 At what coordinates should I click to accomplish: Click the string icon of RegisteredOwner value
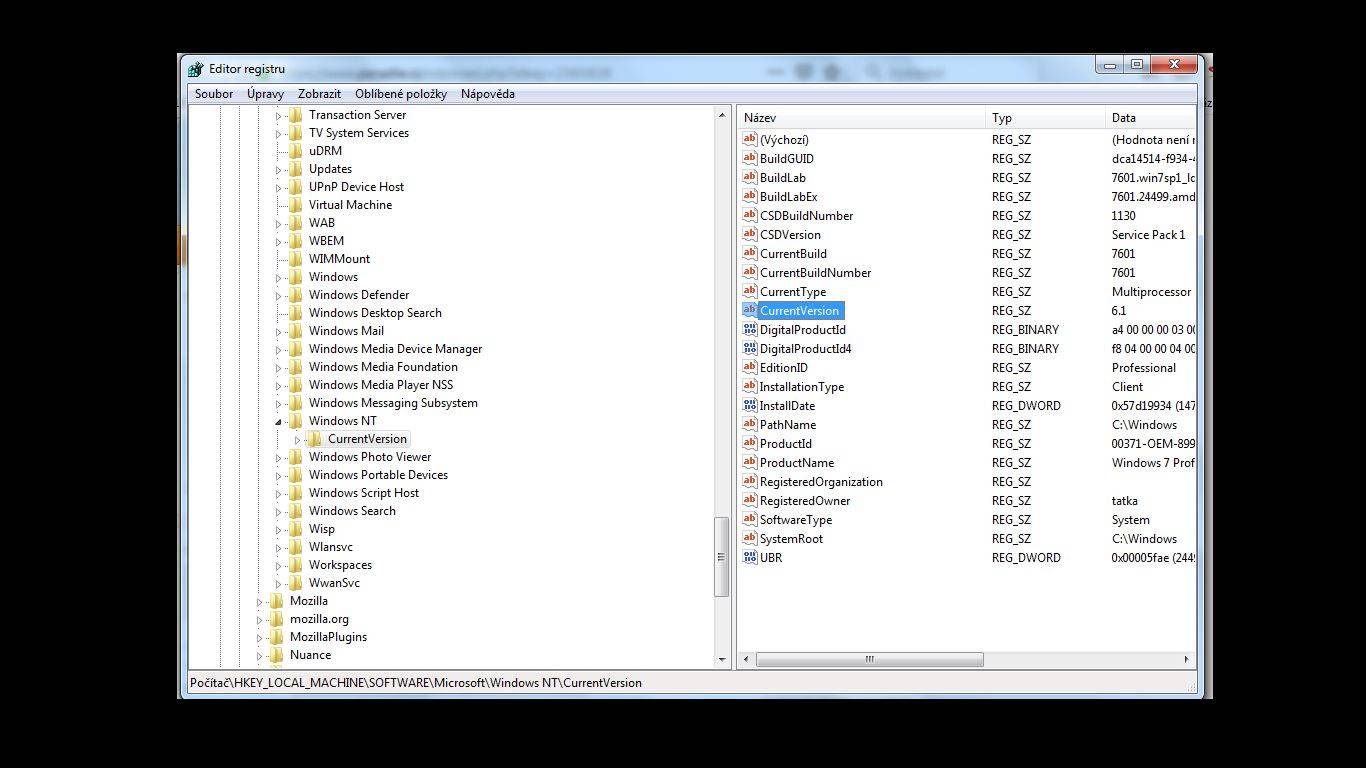(750, 500)
